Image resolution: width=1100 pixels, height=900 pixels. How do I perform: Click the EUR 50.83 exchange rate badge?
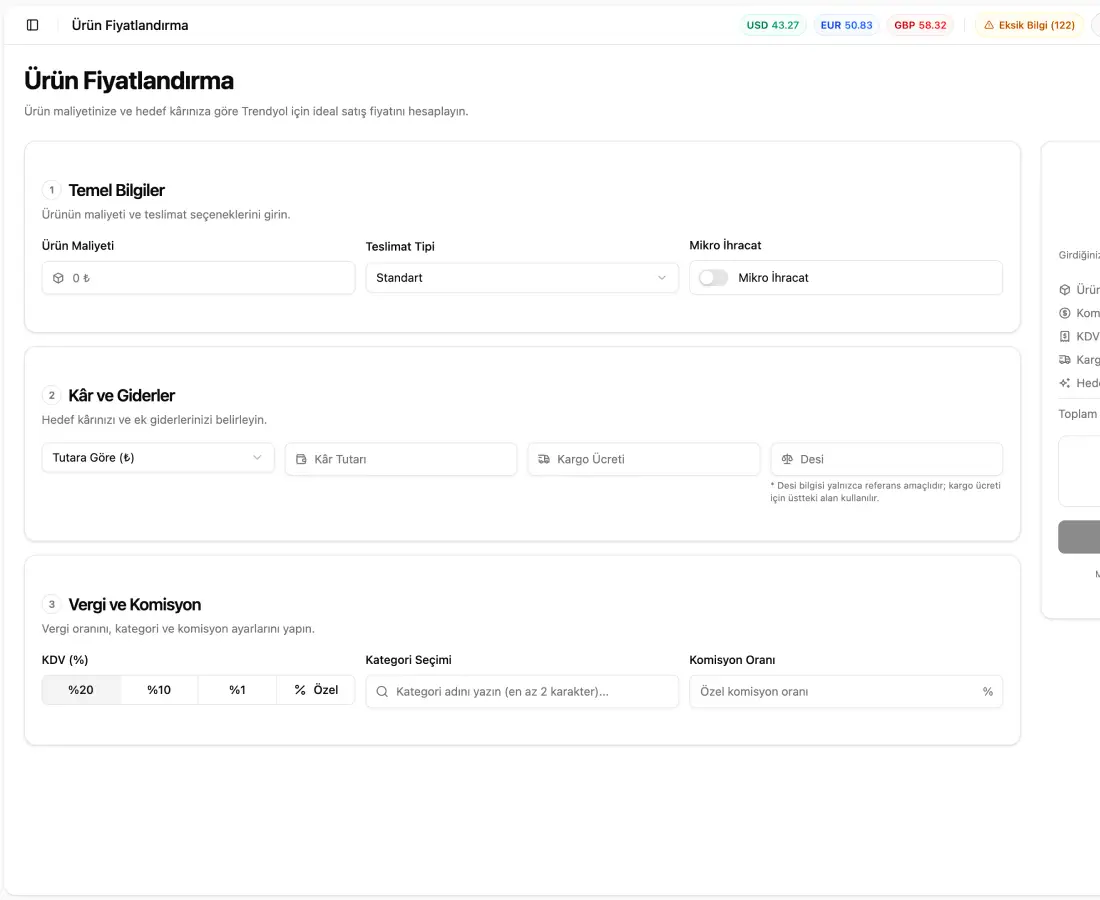click(846, 25)
